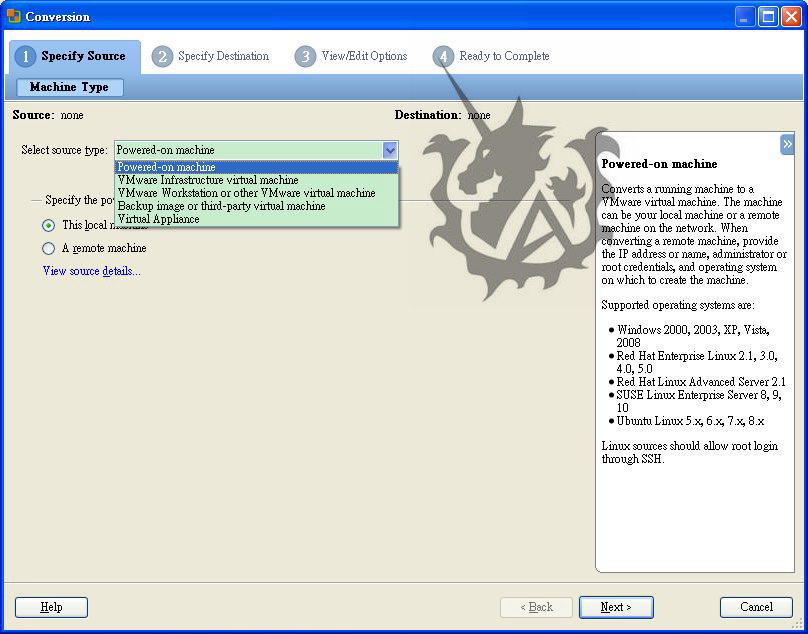Open View source details link
The image size is (808, 634).
click(x=92, y=271)
